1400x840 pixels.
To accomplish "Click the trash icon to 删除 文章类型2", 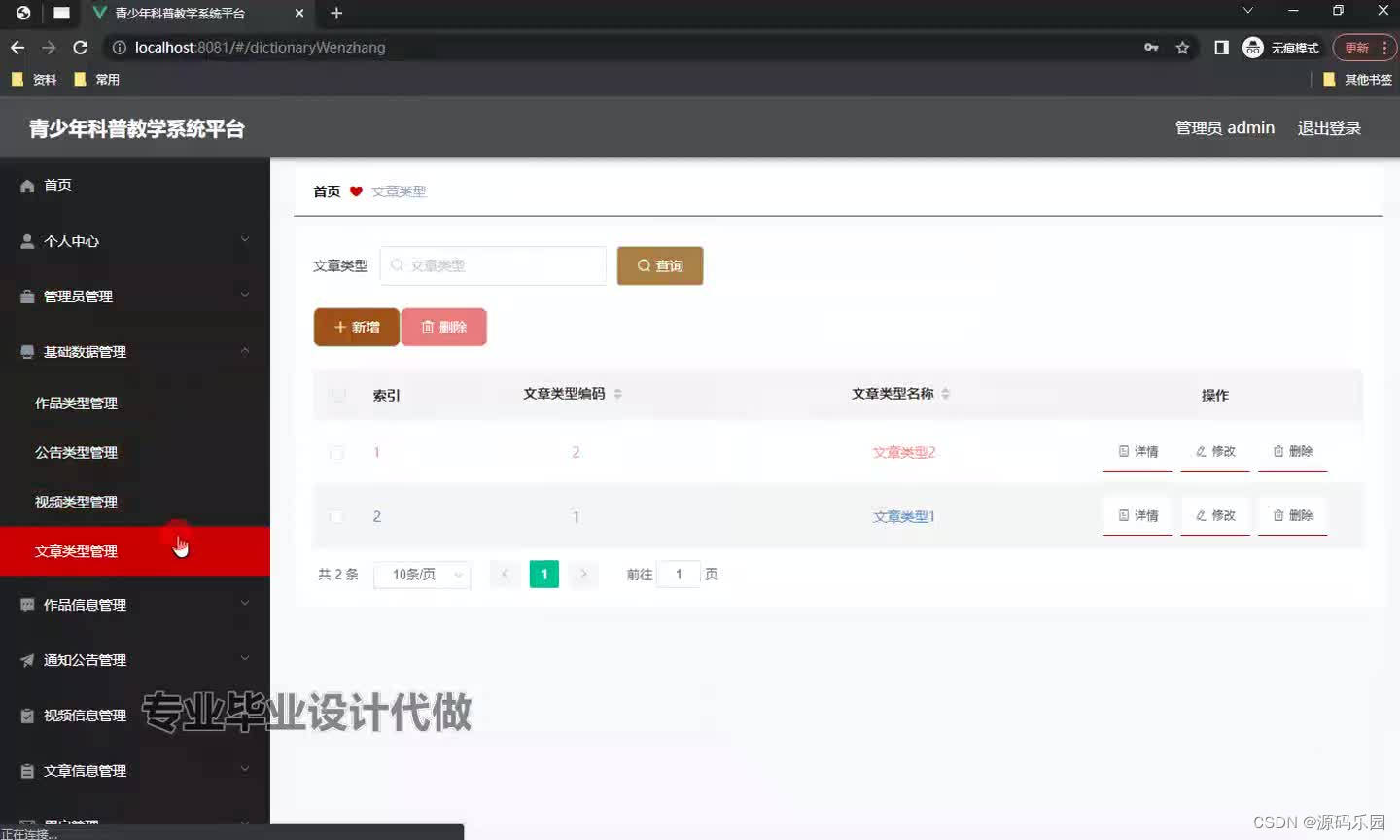I will point(1277,451).
